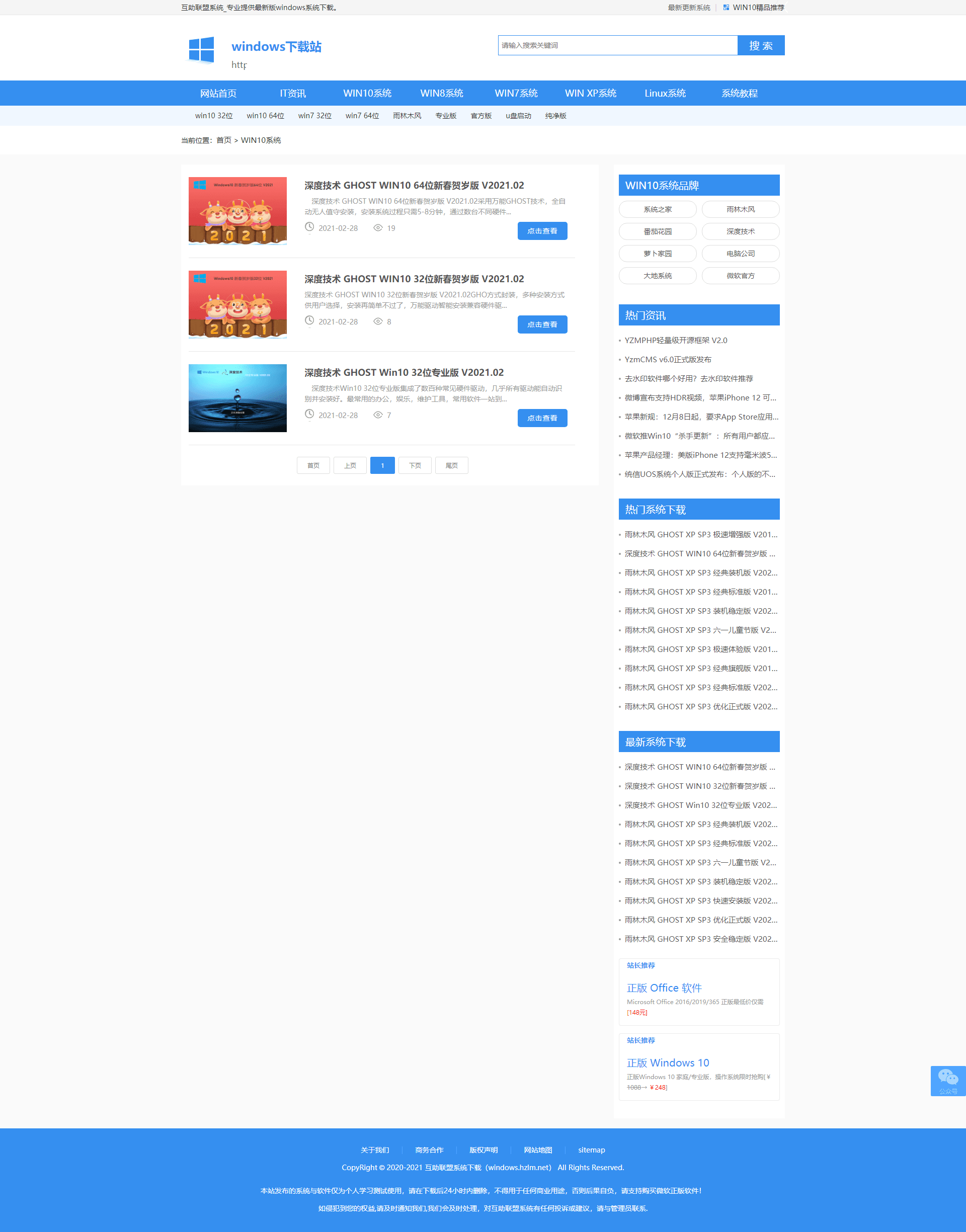Select the 深度技术 brand tag

pyautogui.click(x=740, y=231)
